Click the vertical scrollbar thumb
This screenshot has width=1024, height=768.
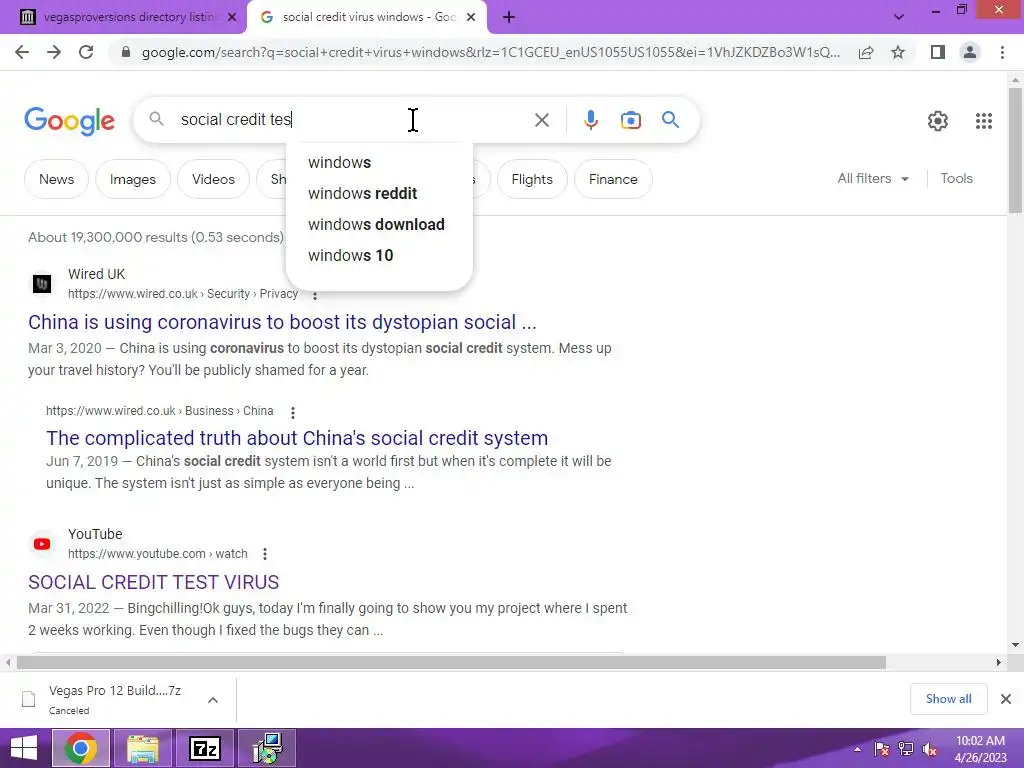click(x=1015, y=150)
